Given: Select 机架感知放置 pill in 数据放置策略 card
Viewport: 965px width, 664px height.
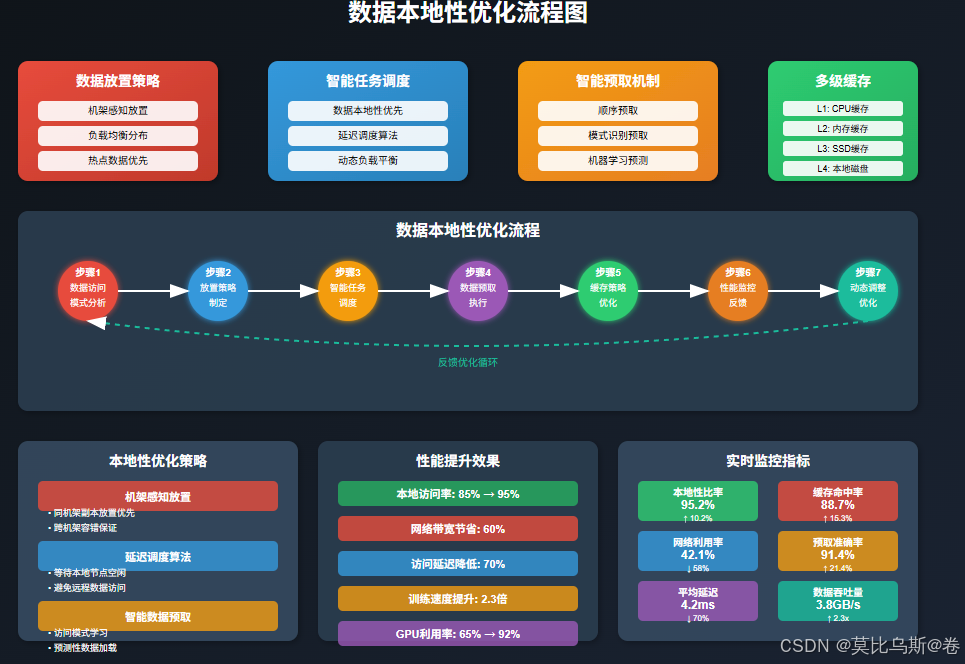Looking at the screenshot, I should click(x=118, y=111).
